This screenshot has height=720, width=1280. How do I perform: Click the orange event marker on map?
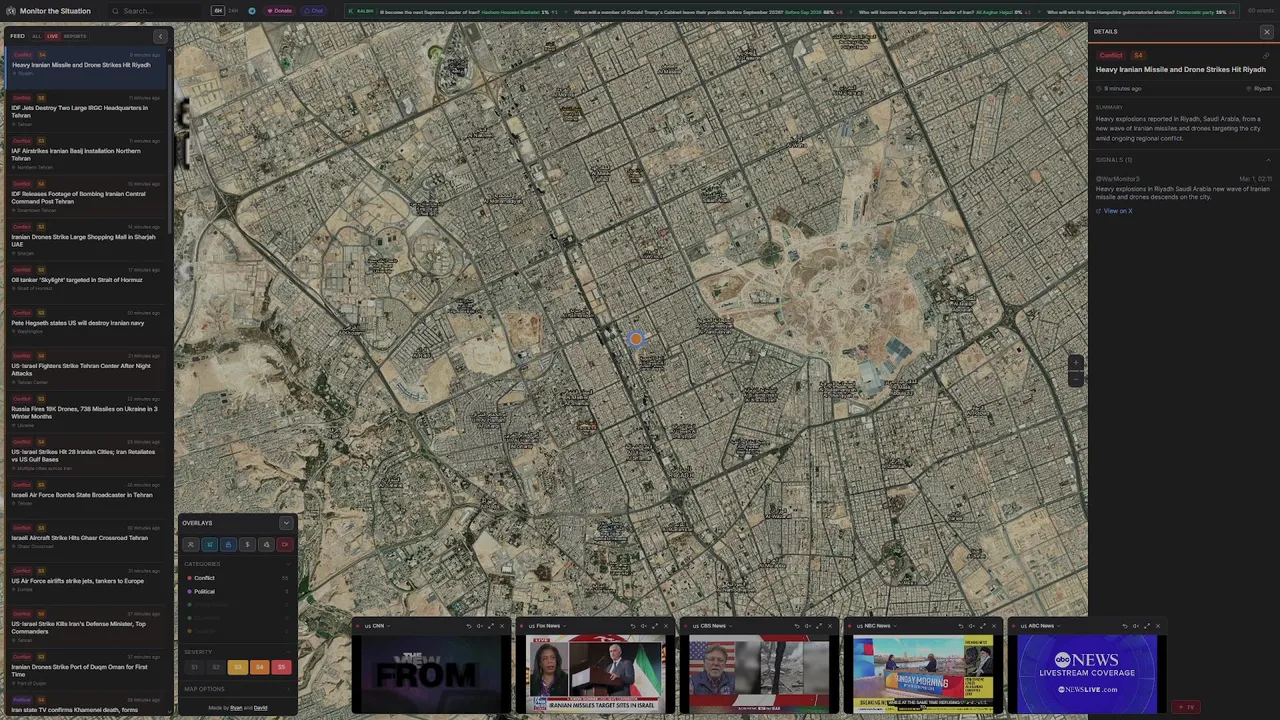click(636, 339)
